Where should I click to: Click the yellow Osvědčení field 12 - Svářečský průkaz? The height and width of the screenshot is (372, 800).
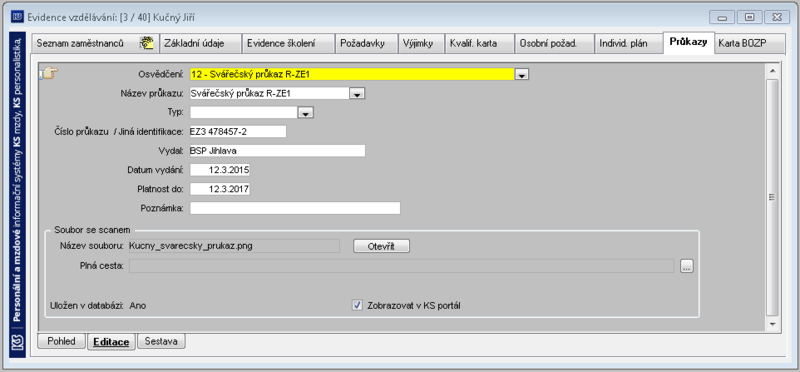click(x=352, y=75)
